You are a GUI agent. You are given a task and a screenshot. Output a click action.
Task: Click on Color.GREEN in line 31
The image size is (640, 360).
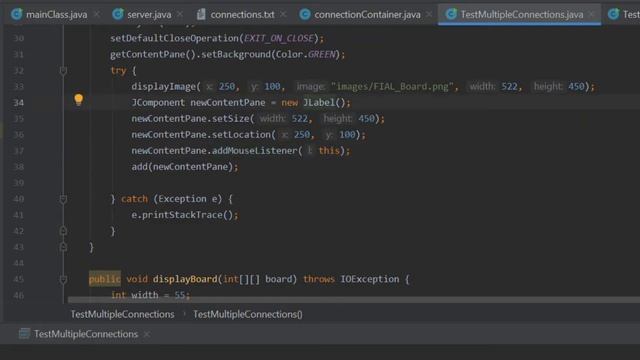click(305, 54)
